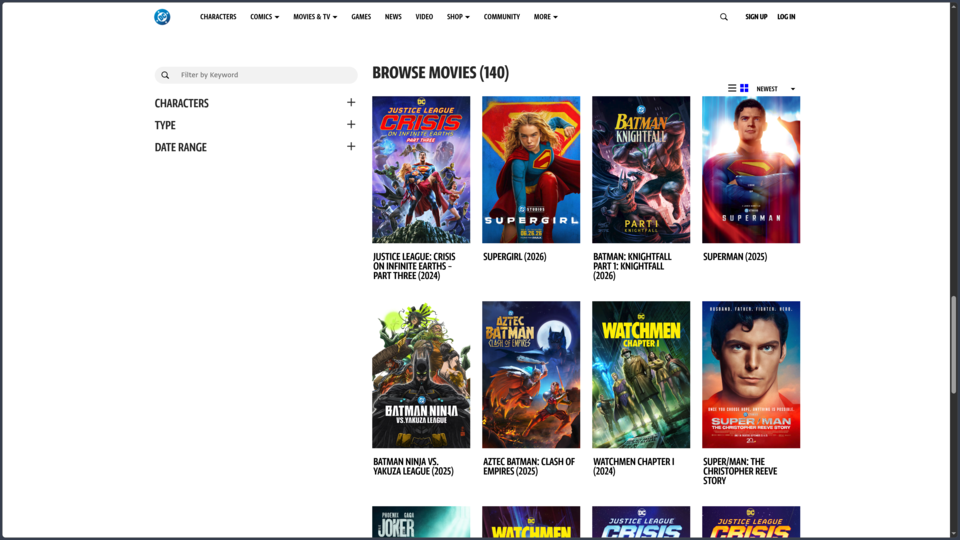Open the Aztec Batman poster
Screen dimensions: 960x540
tap(531, 375)
